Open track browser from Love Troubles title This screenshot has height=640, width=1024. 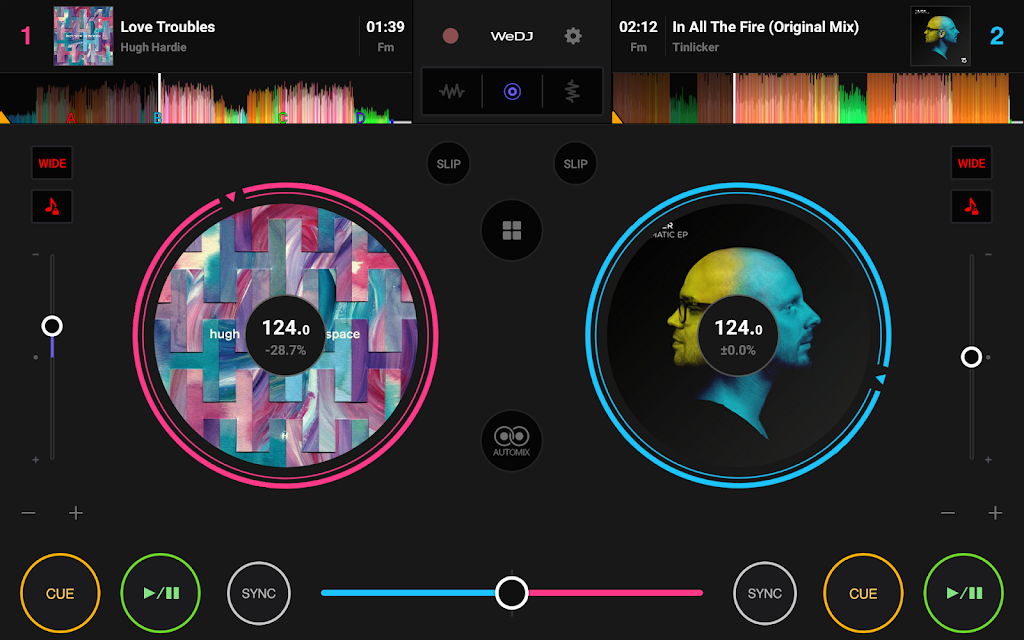[x=167, y=27]
